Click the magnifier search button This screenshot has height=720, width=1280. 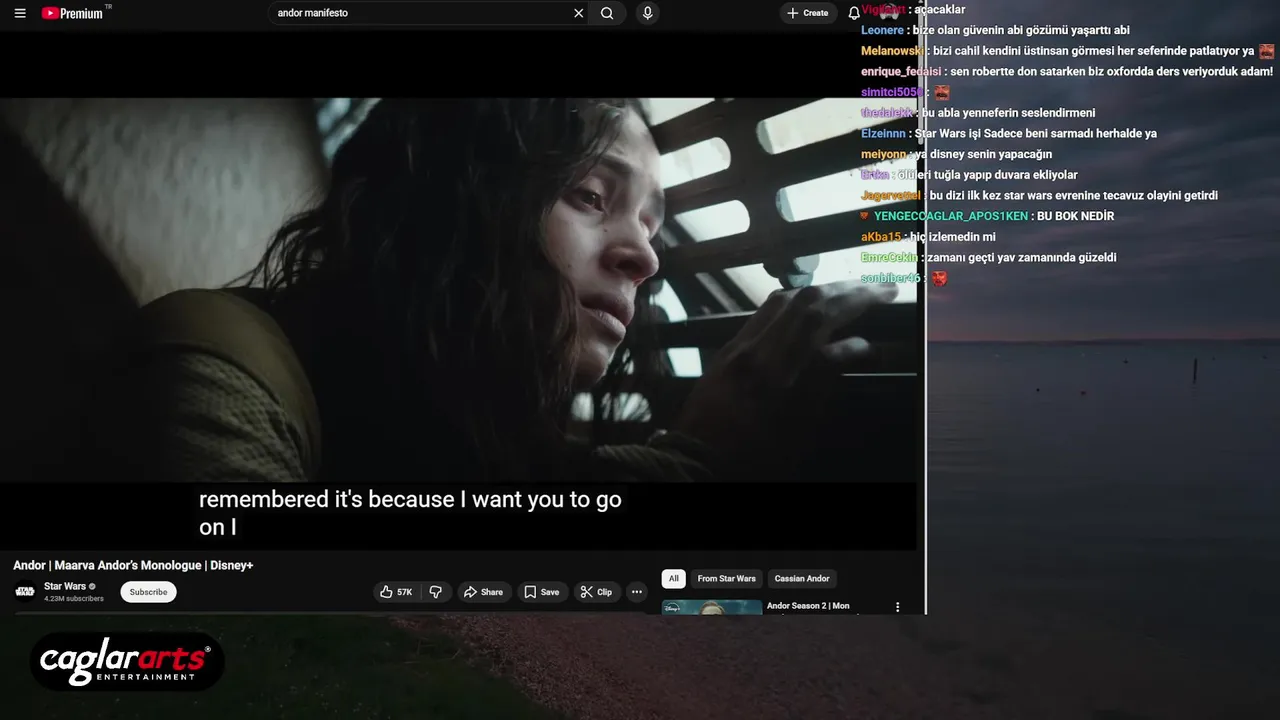tap(607, 13)
